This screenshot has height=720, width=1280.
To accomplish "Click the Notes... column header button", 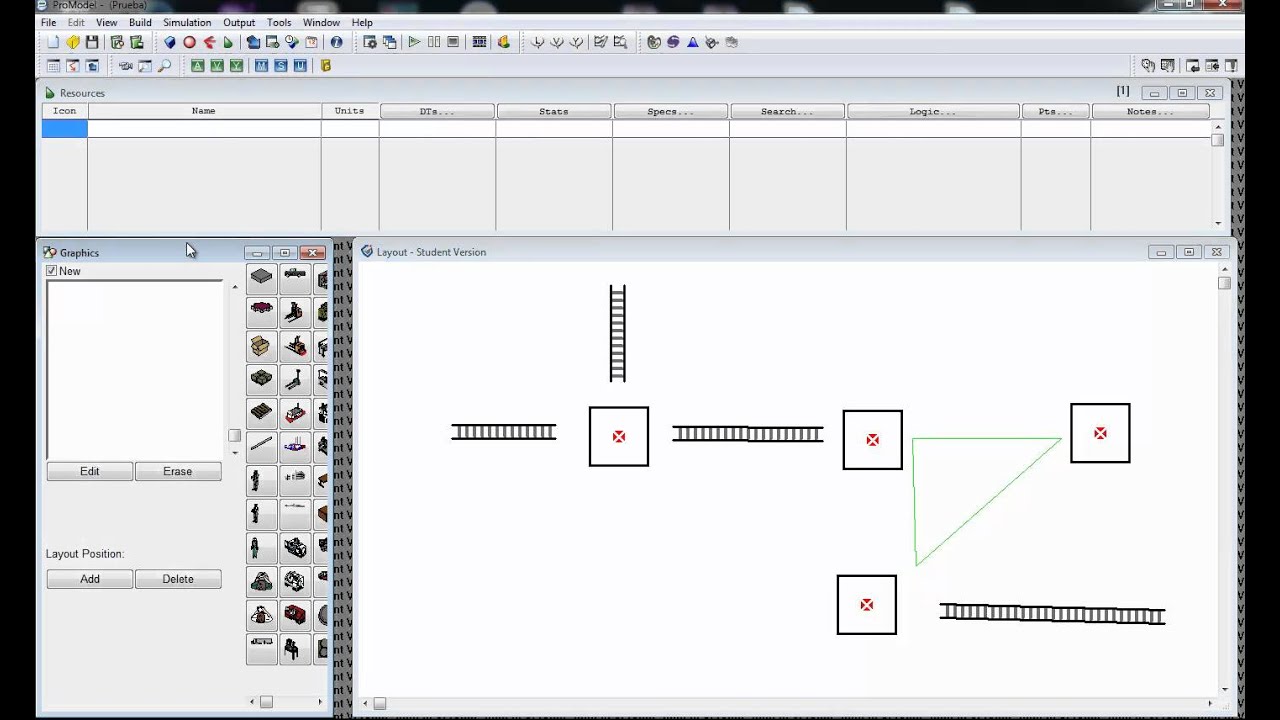I will (1151, 111).
